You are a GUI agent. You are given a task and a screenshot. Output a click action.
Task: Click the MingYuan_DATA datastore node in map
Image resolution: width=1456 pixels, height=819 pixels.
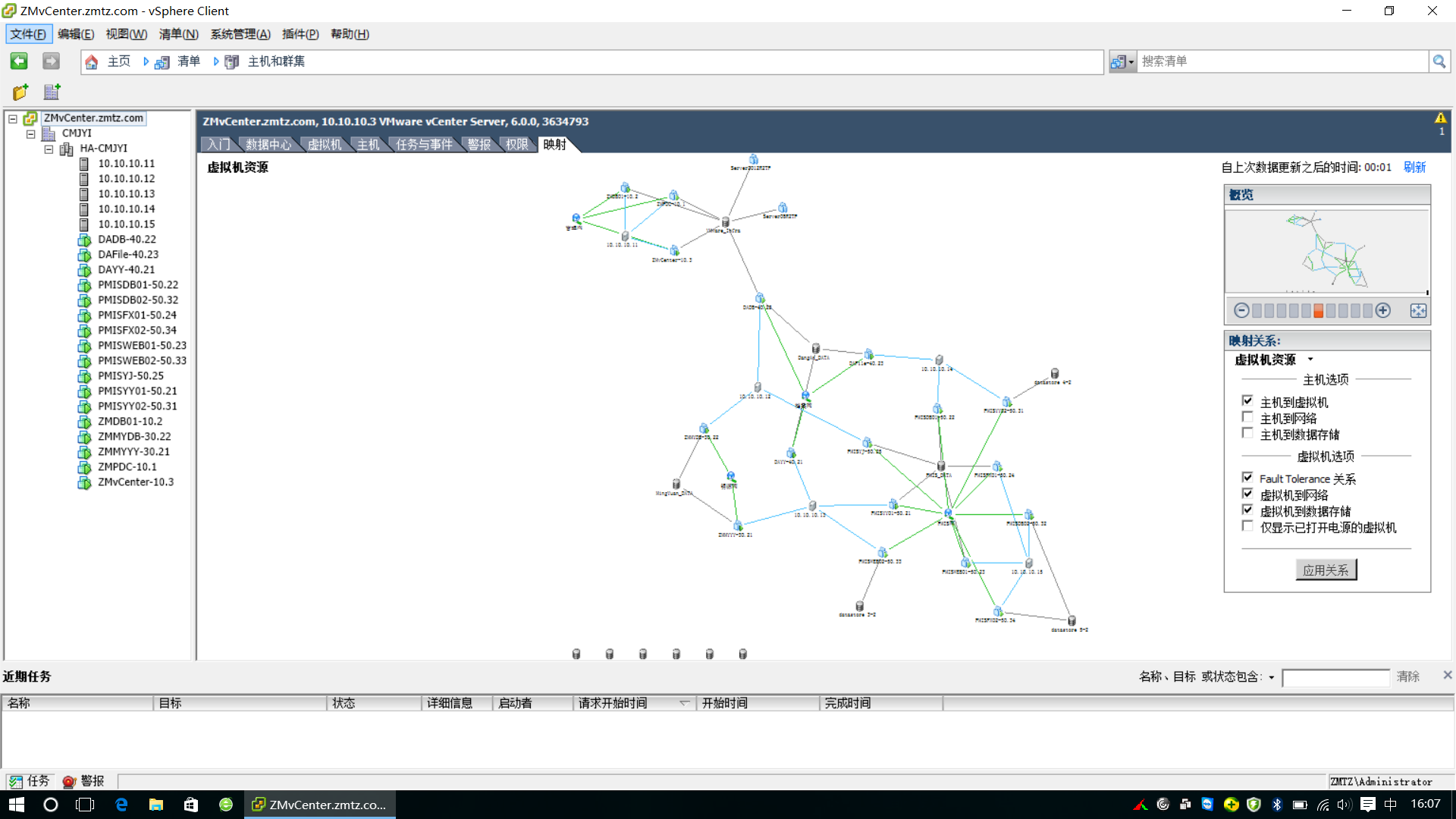click(676, 484)
